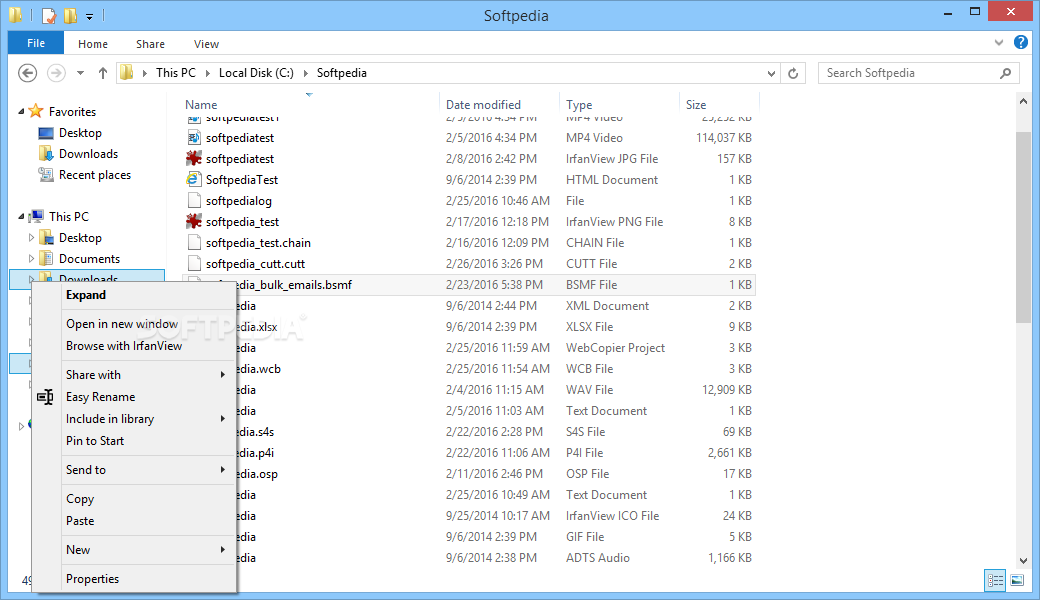This screenshot has height=600, width=1040.
Task: Refresh the Softpedia folder view
Action: [793, 73]
